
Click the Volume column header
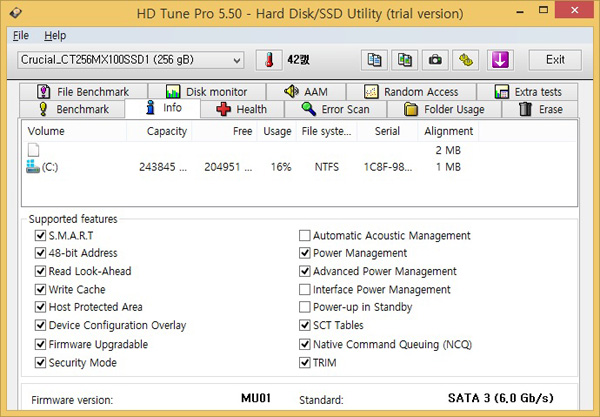click(x=74, y=131)
